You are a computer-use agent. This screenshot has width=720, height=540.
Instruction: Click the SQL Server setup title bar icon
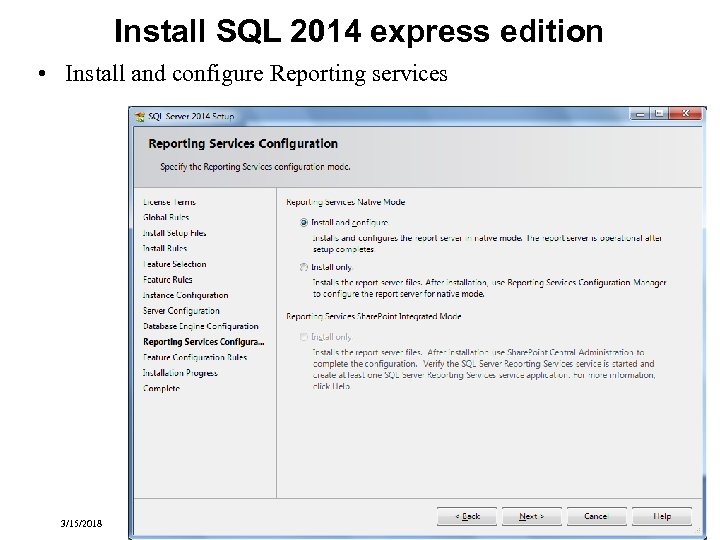(x=139, y=117)
